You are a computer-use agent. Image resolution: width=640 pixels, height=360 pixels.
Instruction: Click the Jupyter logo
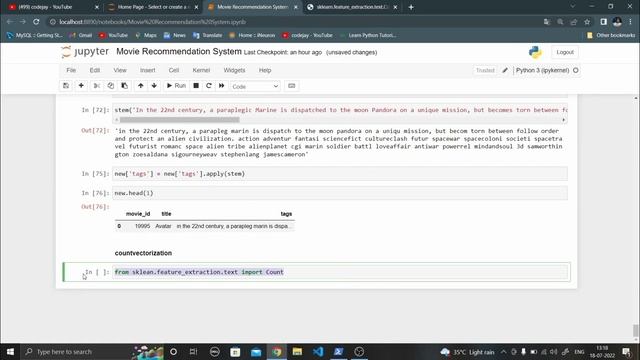(85, 52)
